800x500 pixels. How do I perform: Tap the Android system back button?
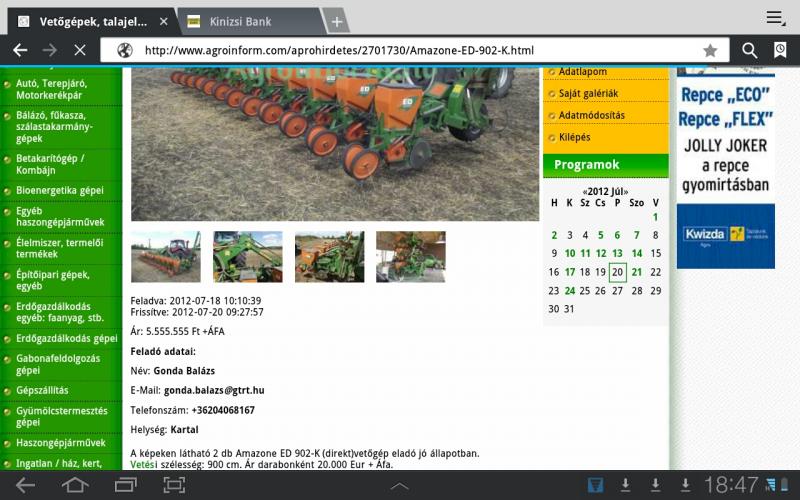tap(24, 485)
